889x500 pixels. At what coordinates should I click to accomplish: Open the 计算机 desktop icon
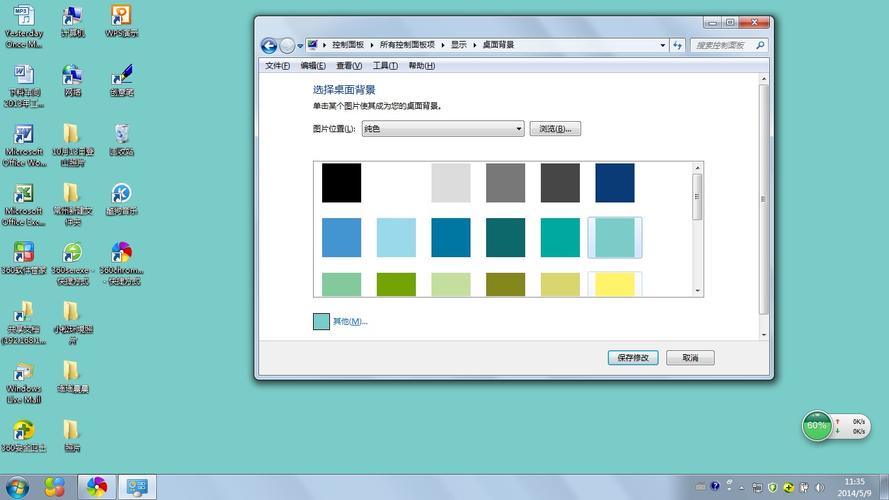pyautogui.click(x=72, y=18)
